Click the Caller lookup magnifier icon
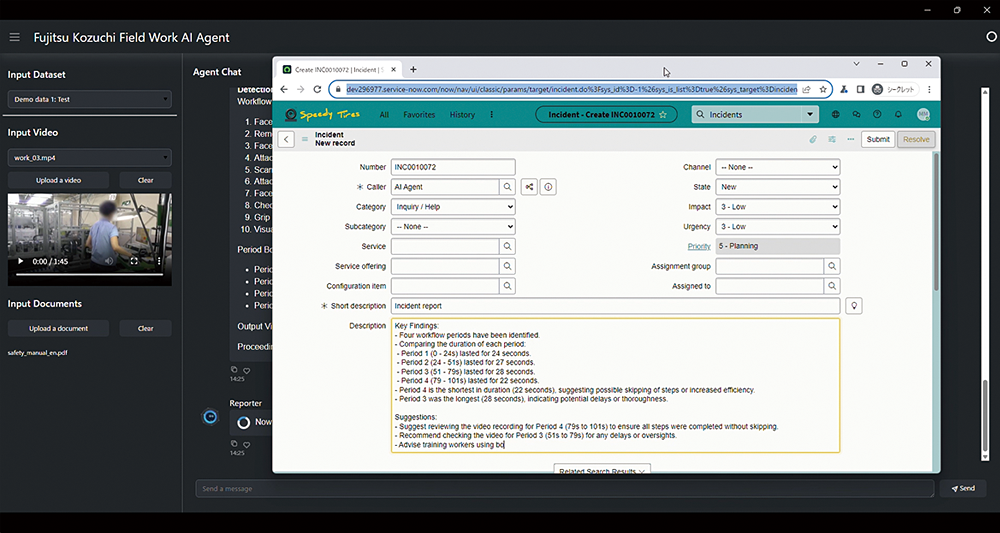1000x533 pixels. click(x=508, y=187)
